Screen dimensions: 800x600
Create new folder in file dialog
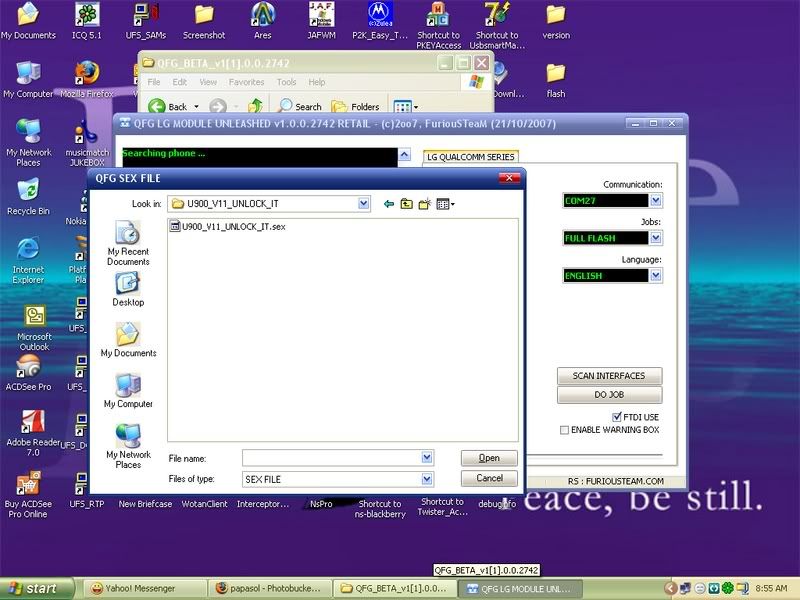point(424,204)
